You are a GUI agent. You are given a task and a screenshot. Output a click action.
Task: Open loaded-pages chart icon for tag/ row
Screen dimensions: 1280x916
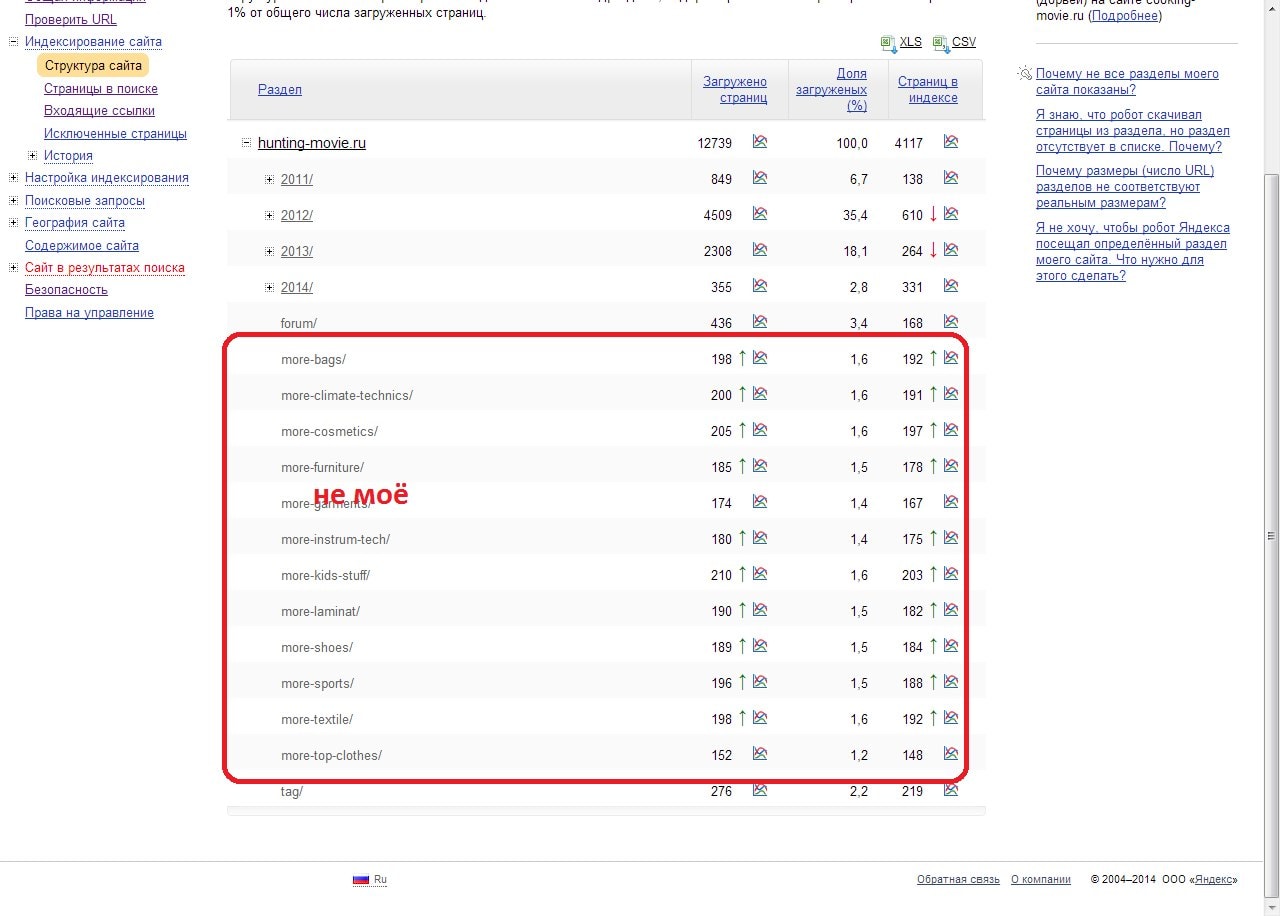[x=760, y=790]
